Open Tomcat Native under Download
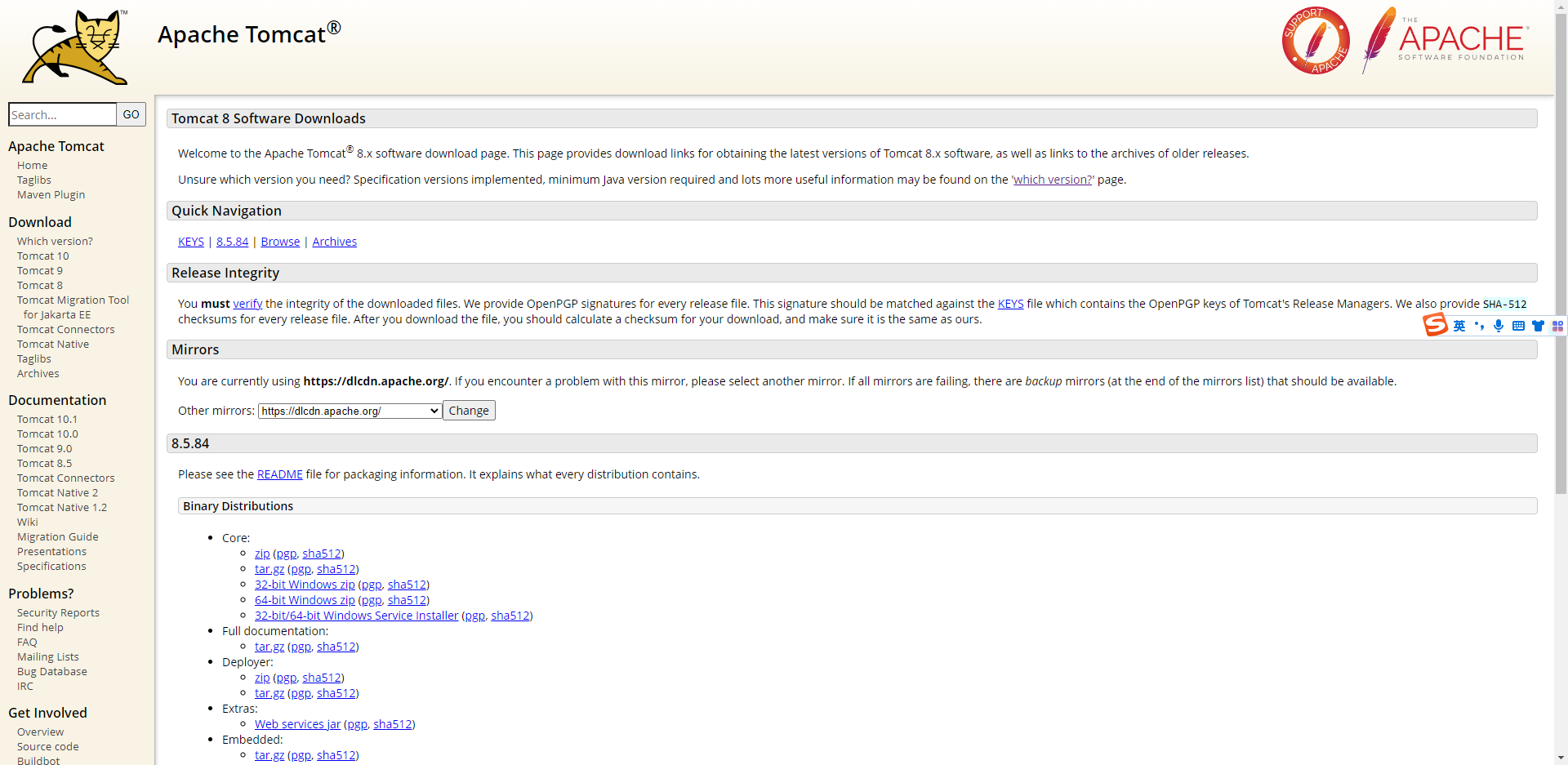Screen dimensions: 1568x765 [53, 344]
